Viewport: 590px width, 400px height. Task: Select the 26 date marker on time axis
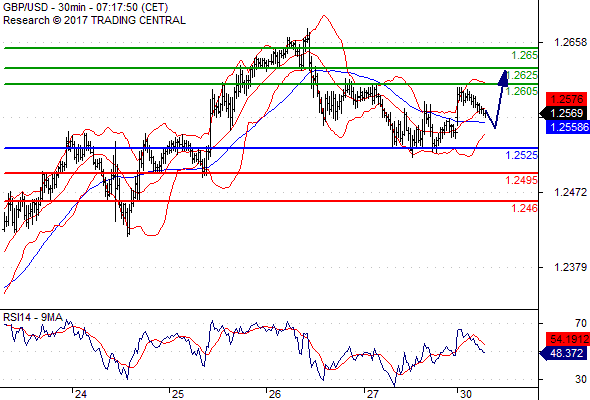click(x=274, y=394)
